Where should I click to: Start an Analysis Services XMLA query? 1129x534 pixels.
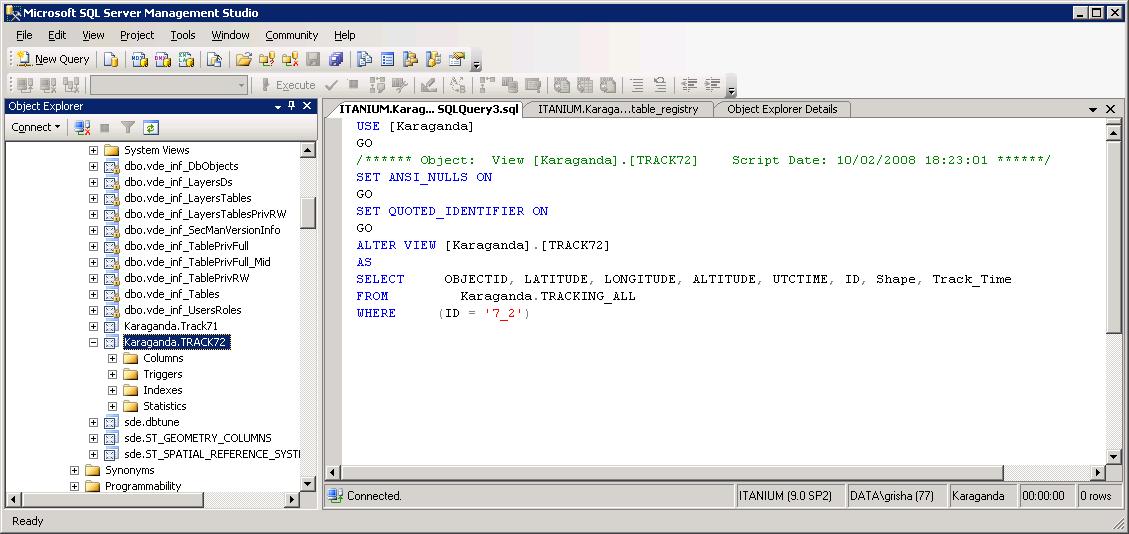186,59
